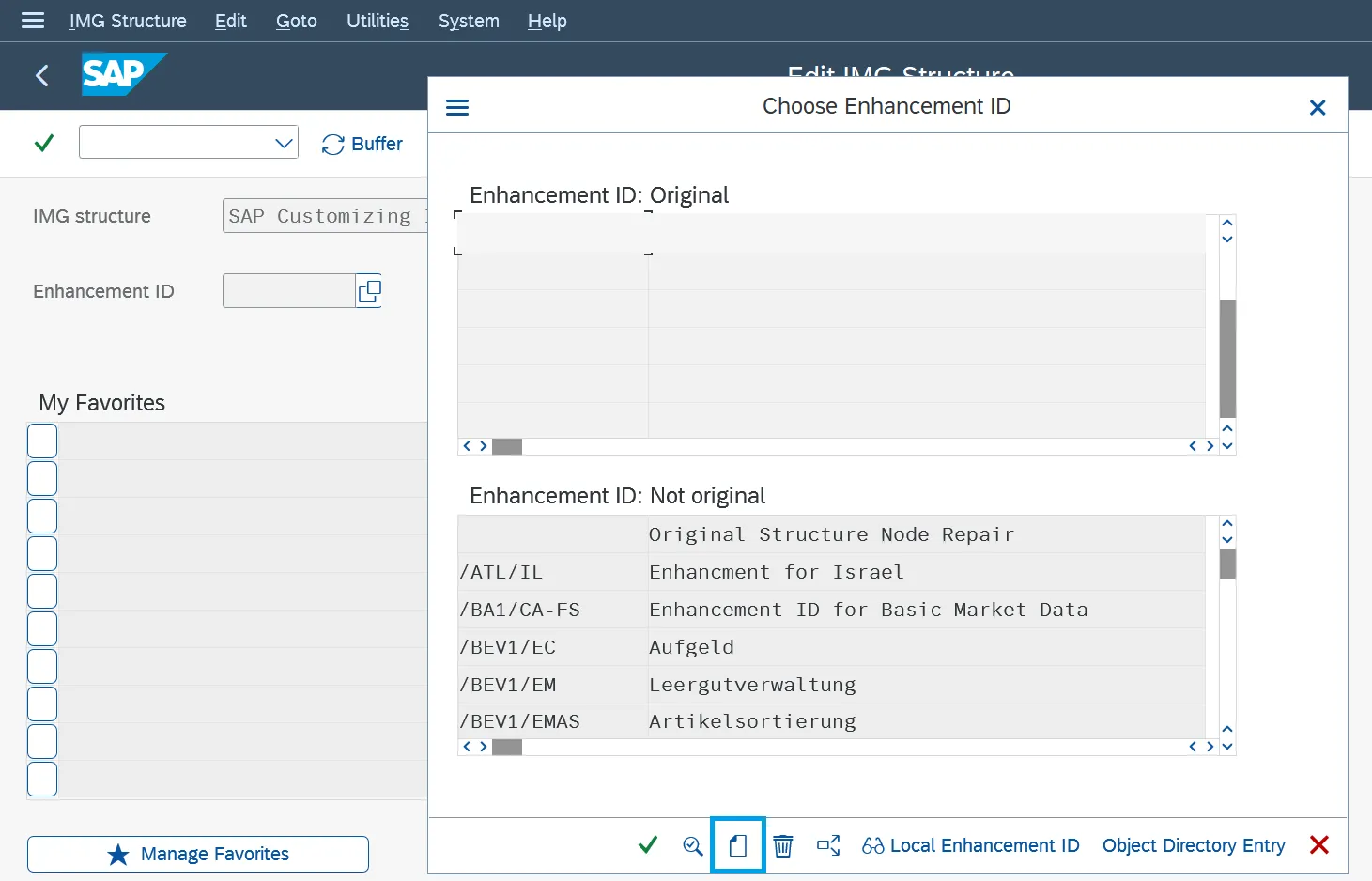
Task: Open details using the magnifying glass icon
Action: coord(692,845)
